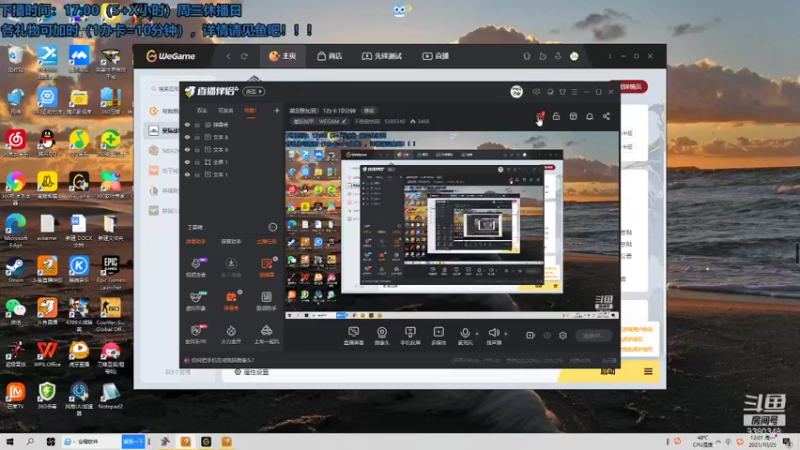This screenshot has width=800, height=450.
Task: Open the 直播伴侣 hamburger menu
Action: coord(574,92)
